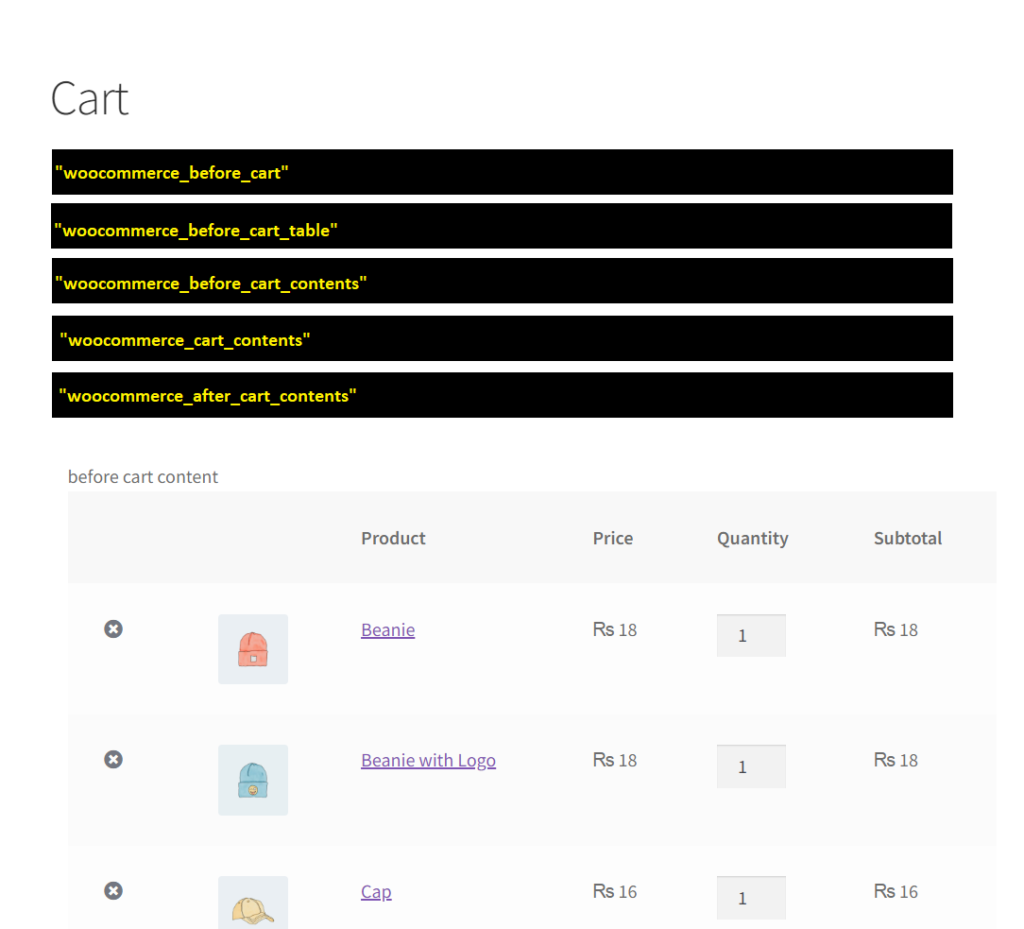Screen dimensions: 1024x929
Task: Click the Subtotal column header
Action: point(908,538)
